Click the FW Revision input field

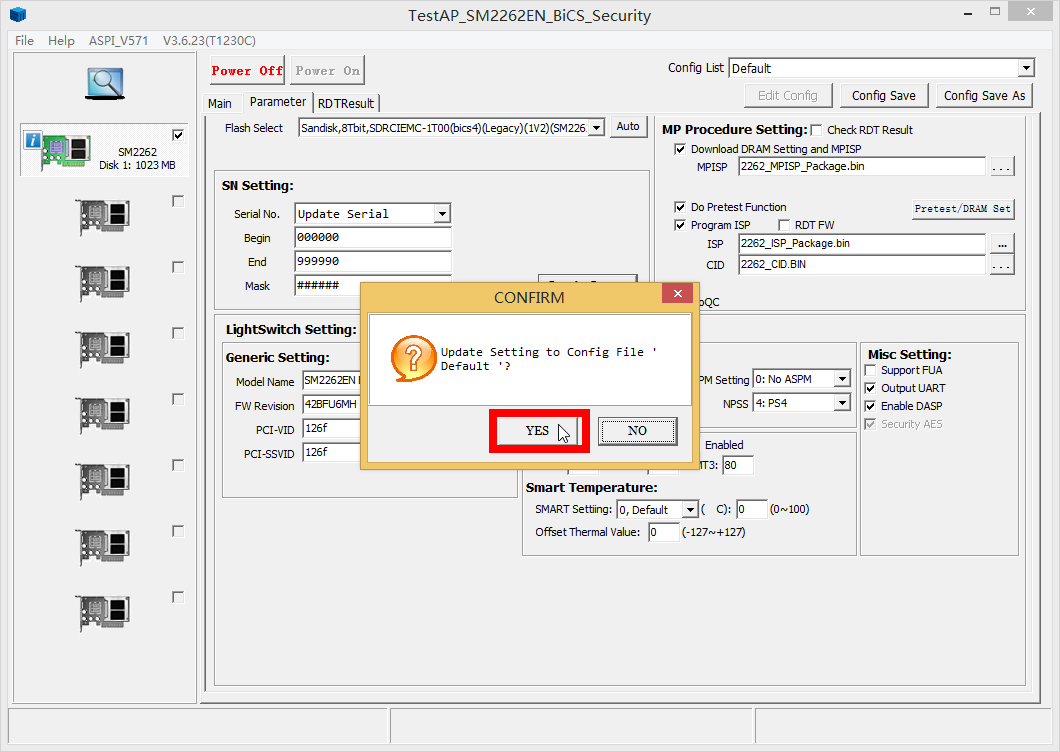pos(330,406)
